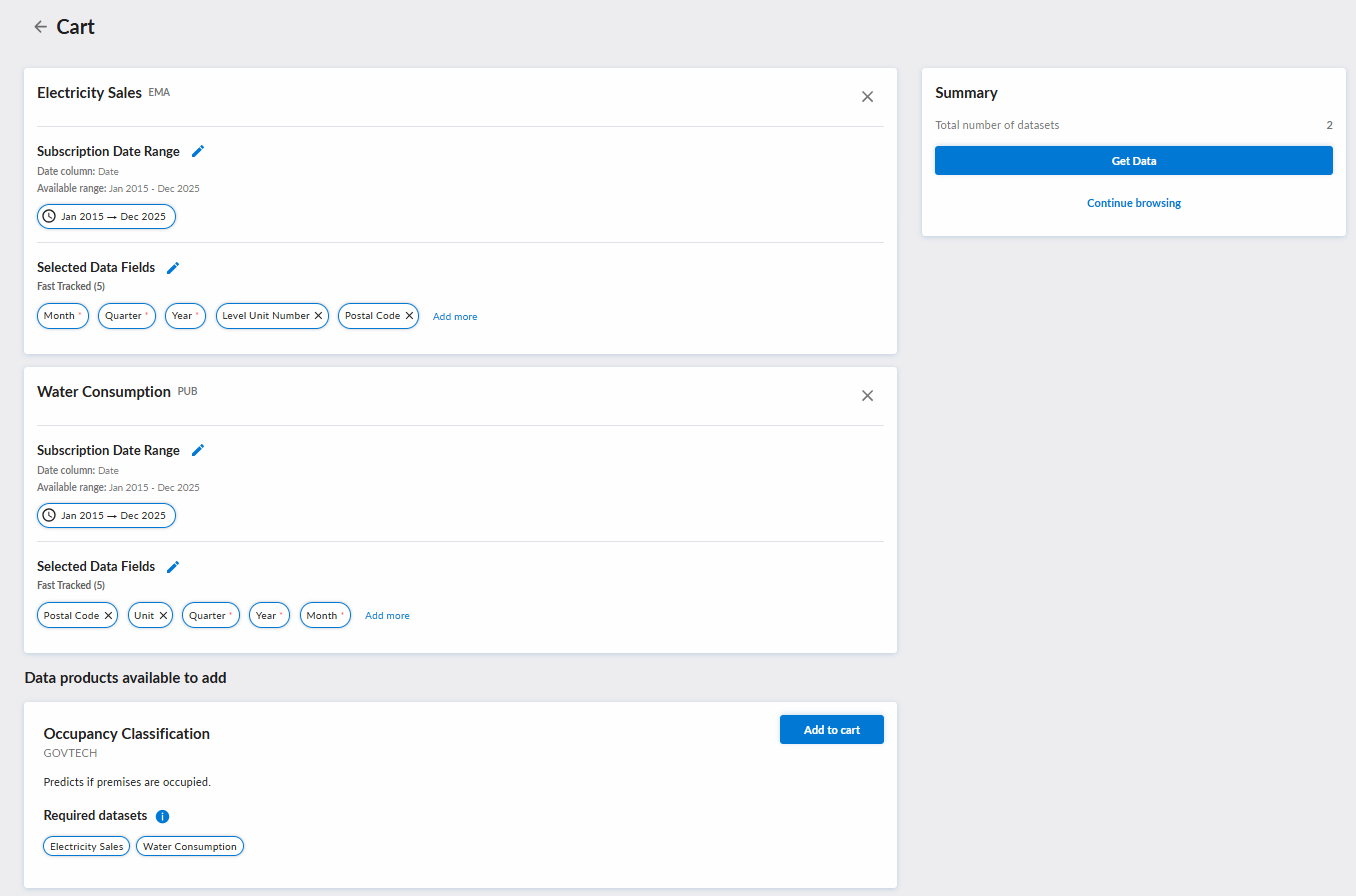Select the Month chip in Water Consumption
The width and height of the screenshot is (1356, 896).
point(325,616)
